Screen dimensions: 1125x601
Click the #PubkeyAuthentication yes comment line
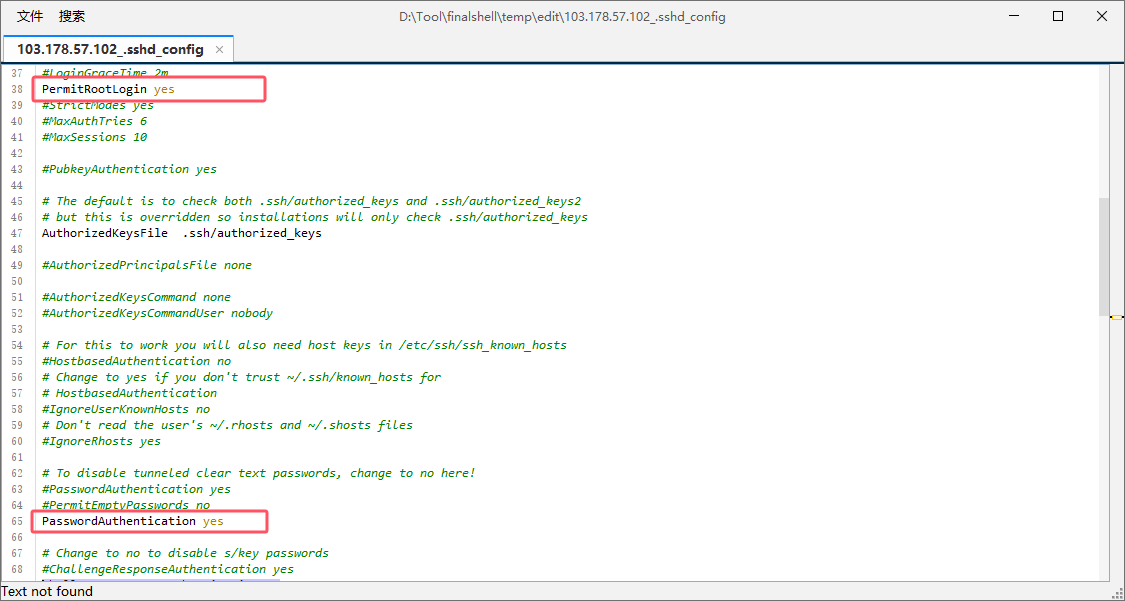click(129, 169)
